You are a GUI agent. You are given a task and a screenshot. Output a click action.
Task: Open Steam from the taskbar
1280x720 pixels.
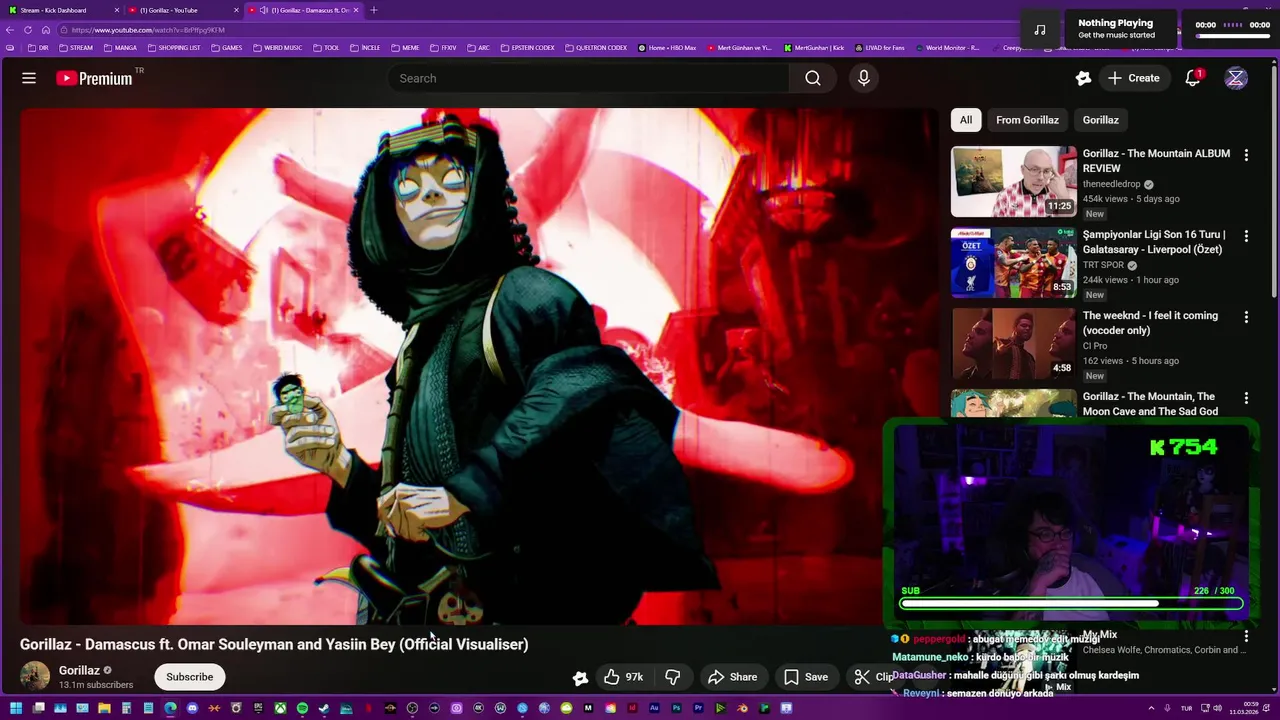324,708
